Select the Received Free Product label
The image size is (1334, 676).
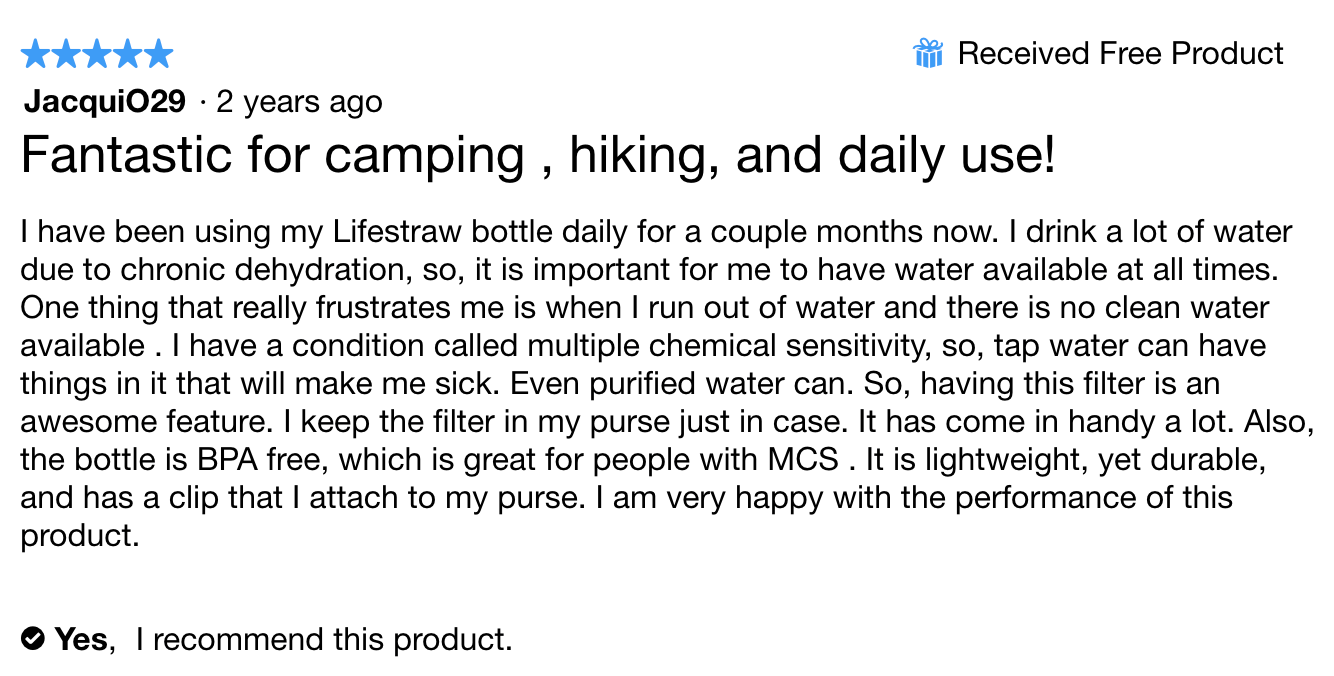coord(1120,53)
